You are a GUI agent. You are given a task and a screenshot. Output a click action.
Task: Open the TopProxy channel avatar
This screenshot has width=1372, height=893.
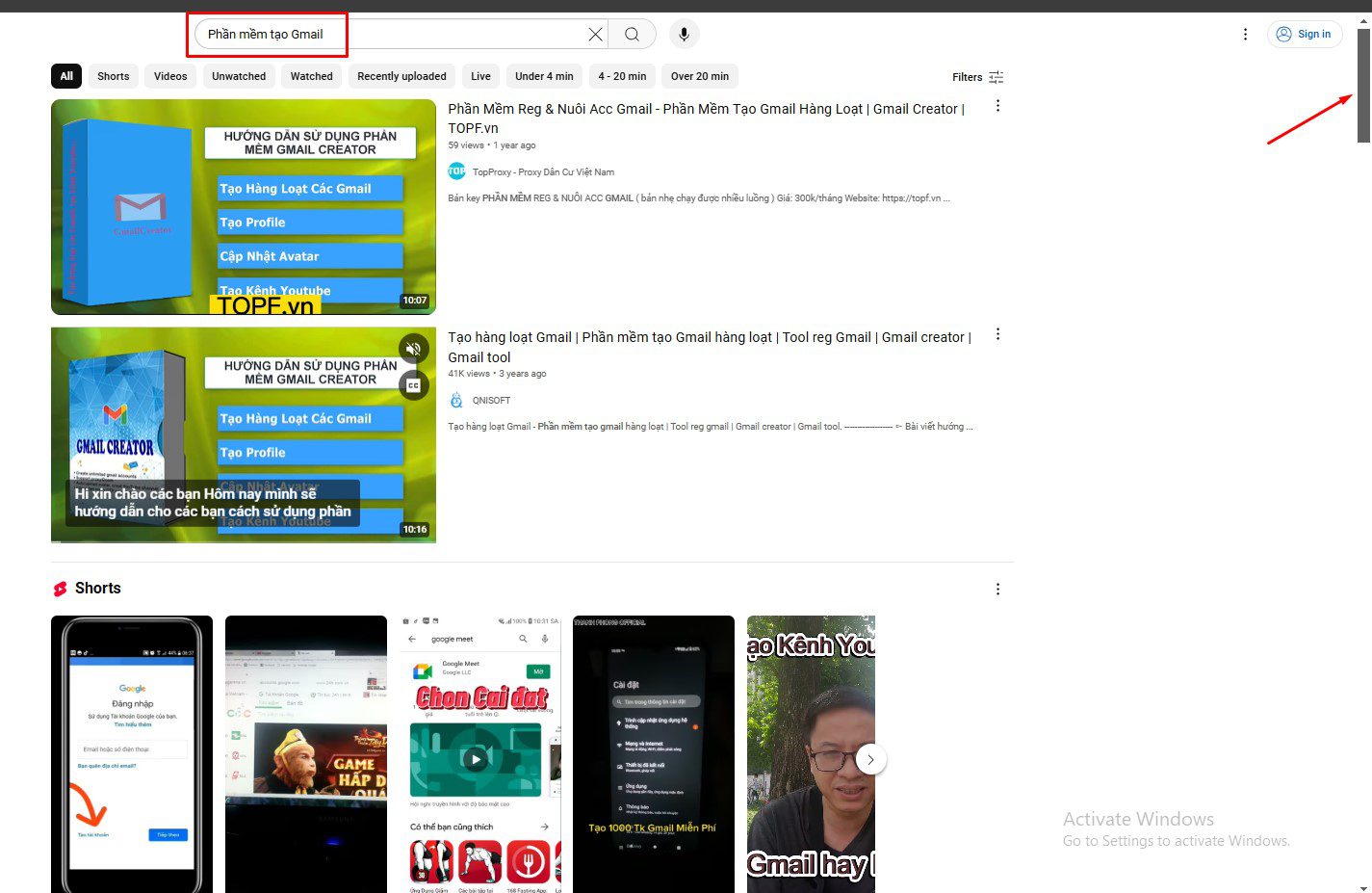(x=456, y=171)
